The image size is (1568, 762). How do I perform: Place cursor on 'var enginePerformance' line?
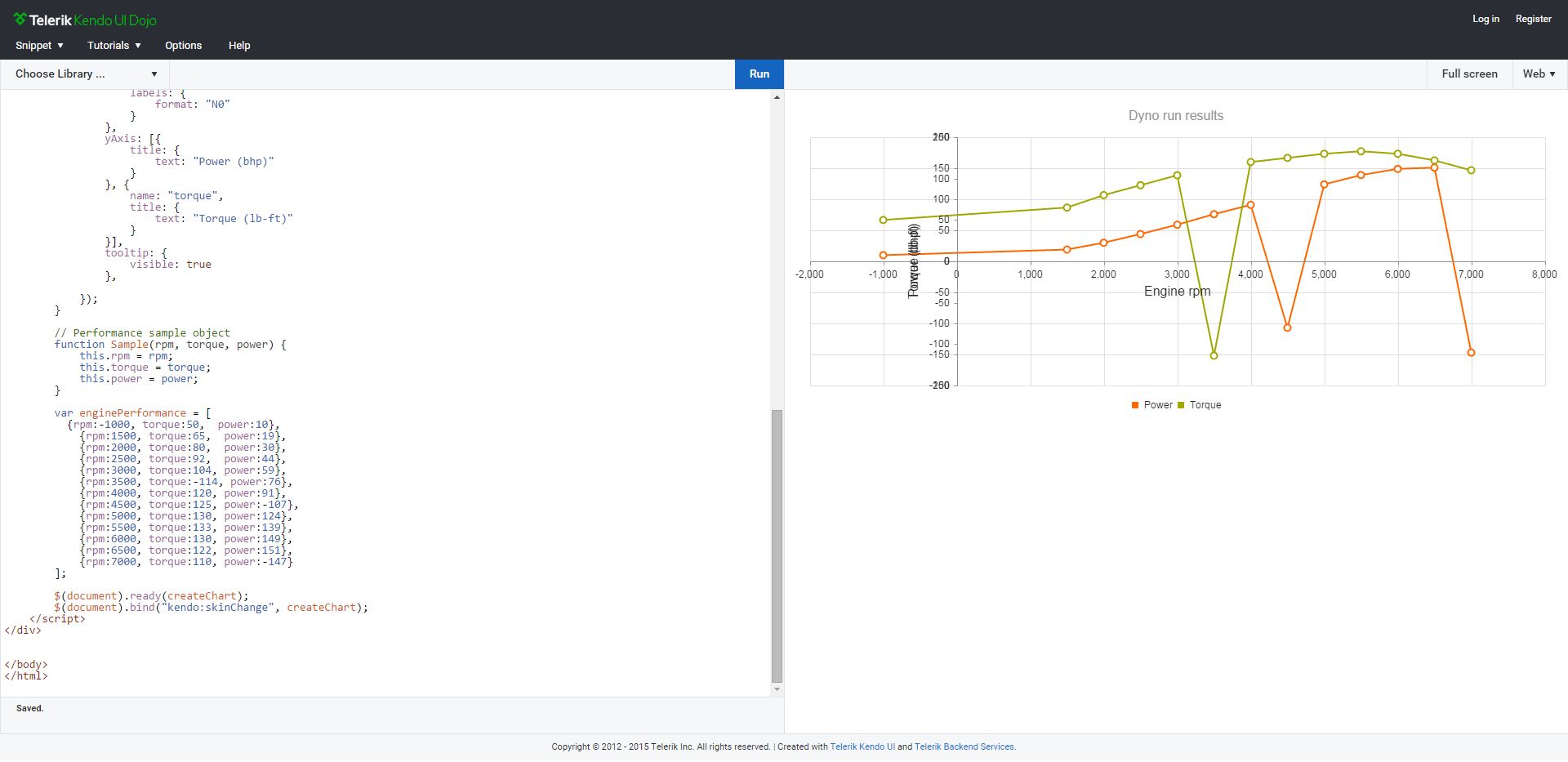[x=133, y=413]
